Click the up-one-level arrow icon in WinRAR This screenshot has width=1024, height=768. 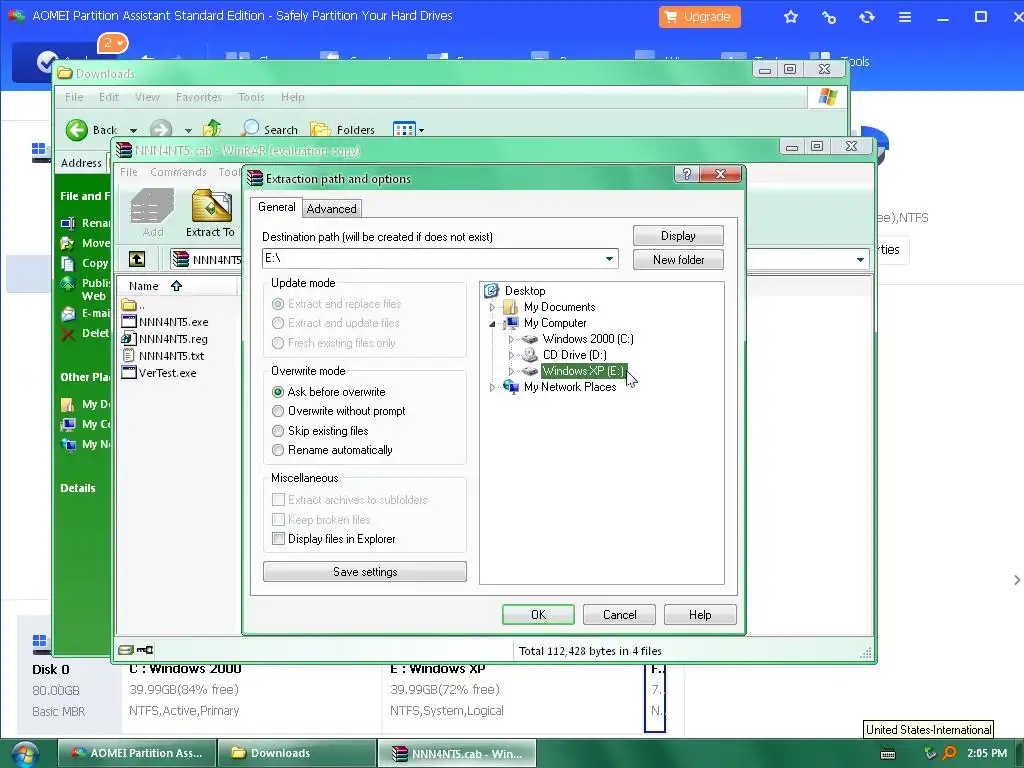tap(137, 259)
